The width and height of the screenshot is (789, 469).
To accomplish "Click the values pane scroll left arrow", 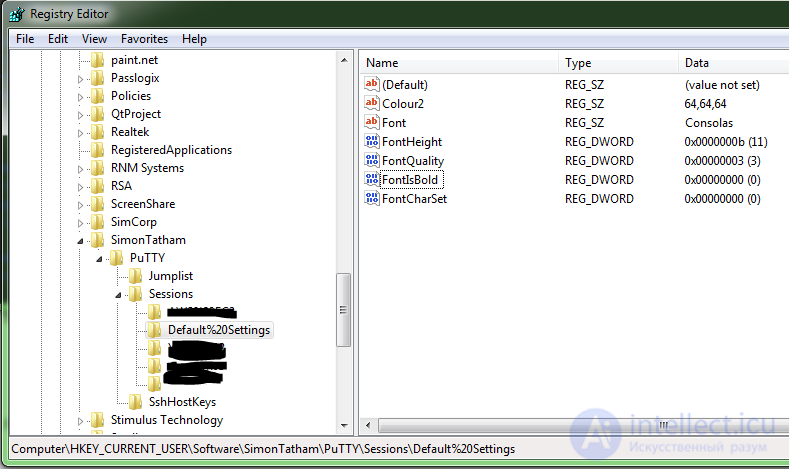I will (x=368, y=426).
